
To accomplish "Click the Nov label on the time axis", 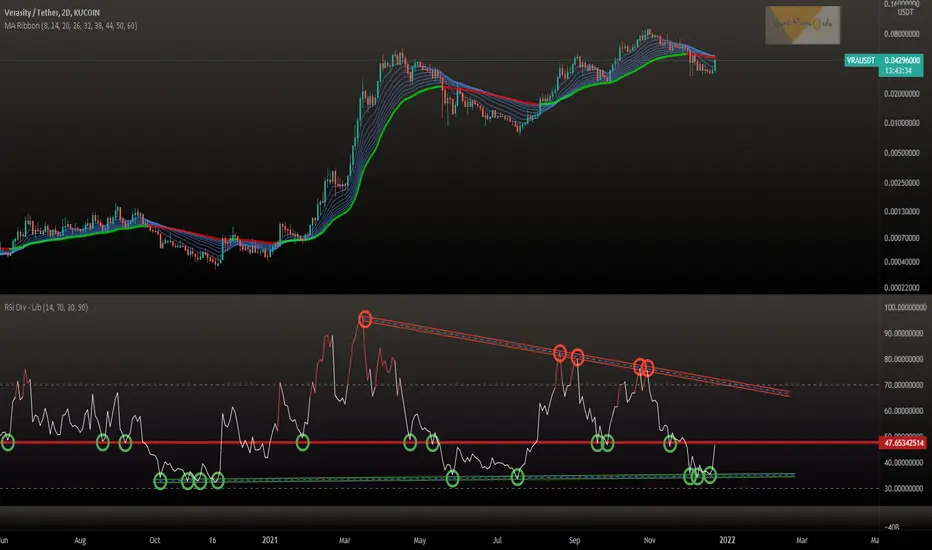I will (x=649, y=540).
